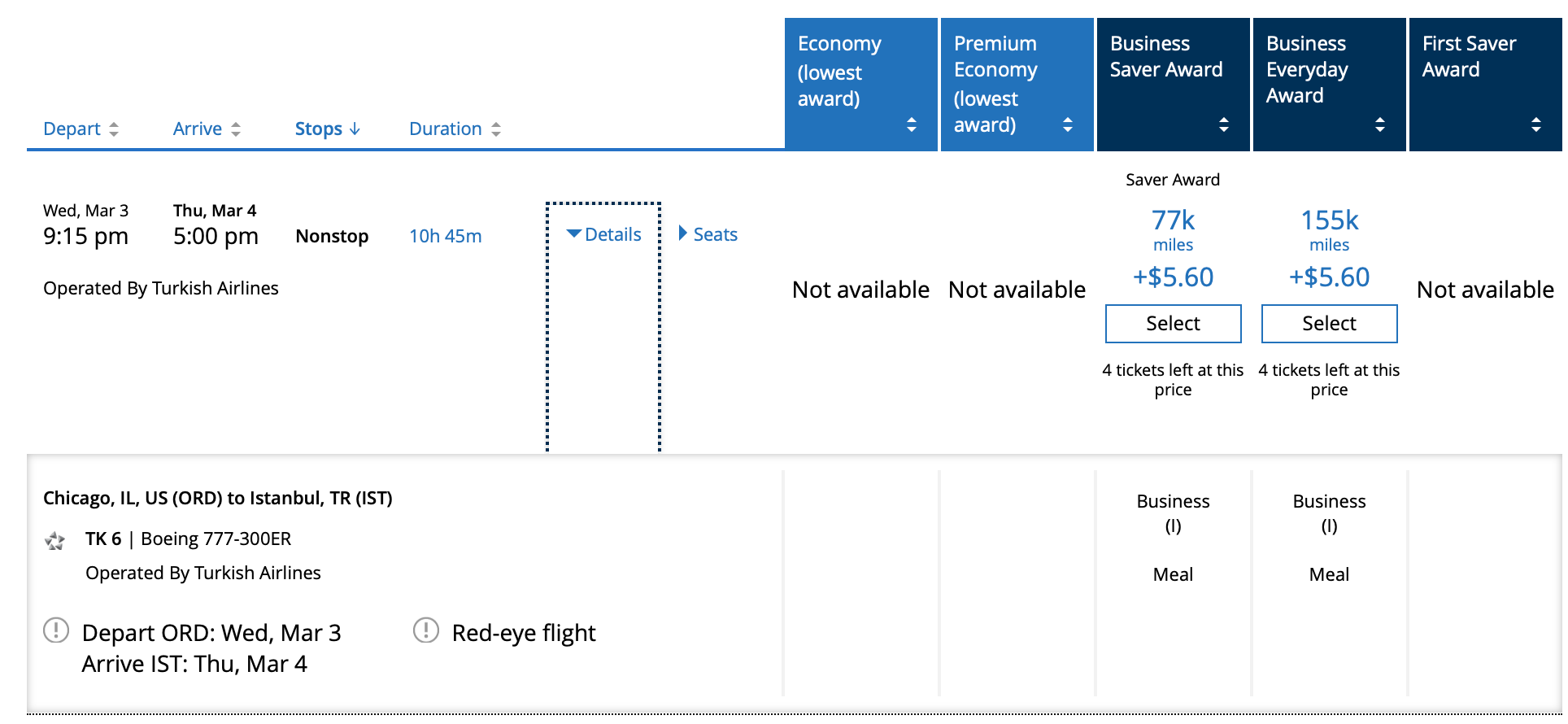Screen dimensions: 1568x724
Task: Click the First Saver Award sort icon
Action: pyautogui.click(x=1536, y=125)
